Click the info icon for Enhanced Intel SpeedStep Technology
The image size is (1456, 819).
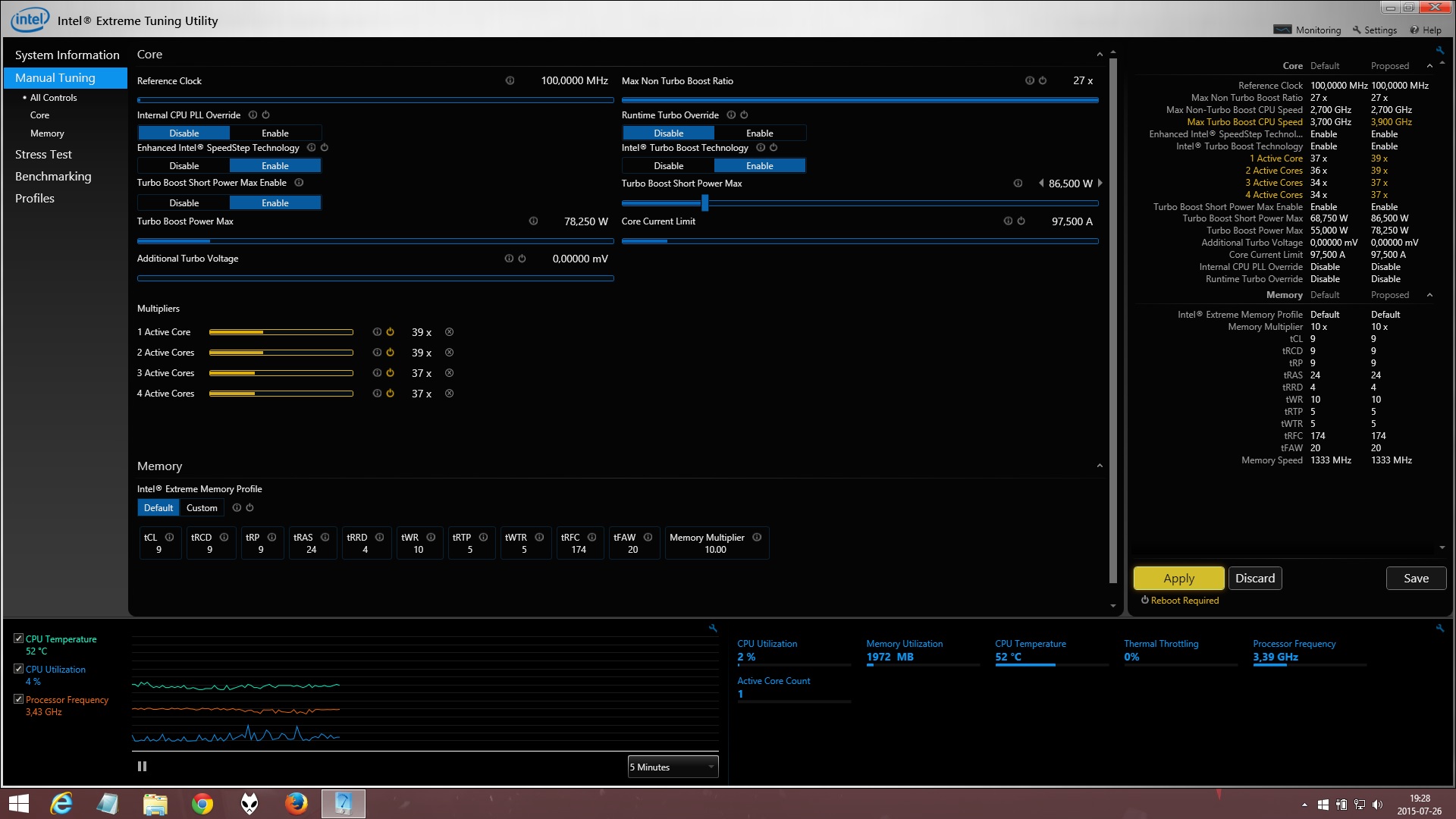coord(311,148)
